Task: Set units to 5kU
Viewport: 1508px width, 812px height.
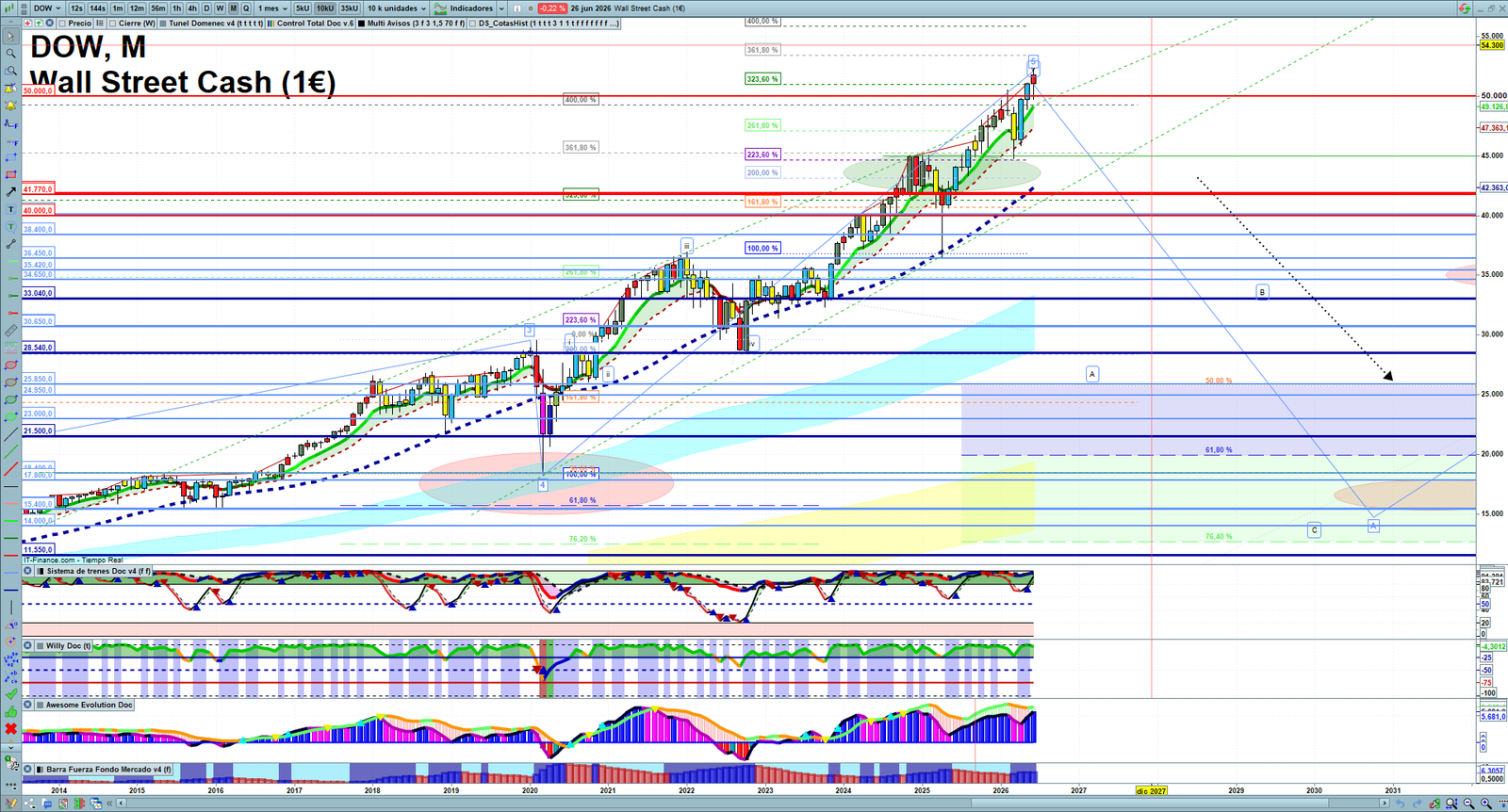Action: tap(303, 8)
